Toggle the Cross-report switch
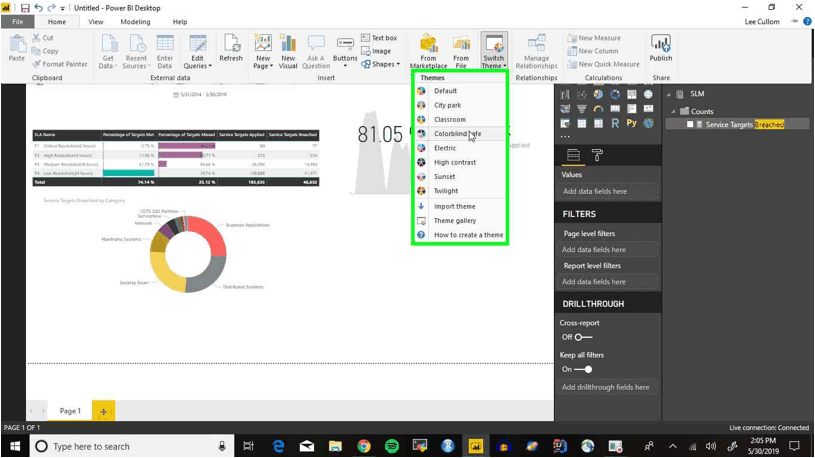Viewport: 815px width, 458px height. click(583, 337)
